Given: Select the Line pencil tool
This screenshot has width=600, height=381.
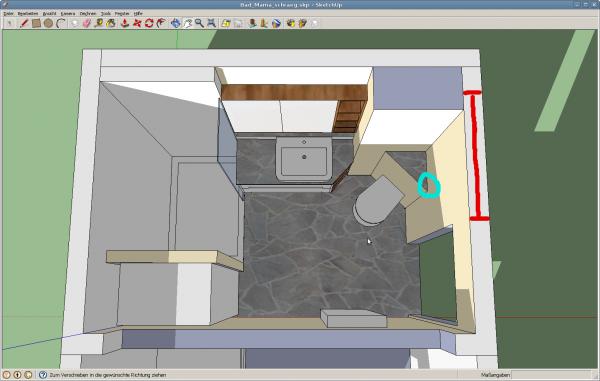Looking at the screenshot, I should tap(24, 23).
